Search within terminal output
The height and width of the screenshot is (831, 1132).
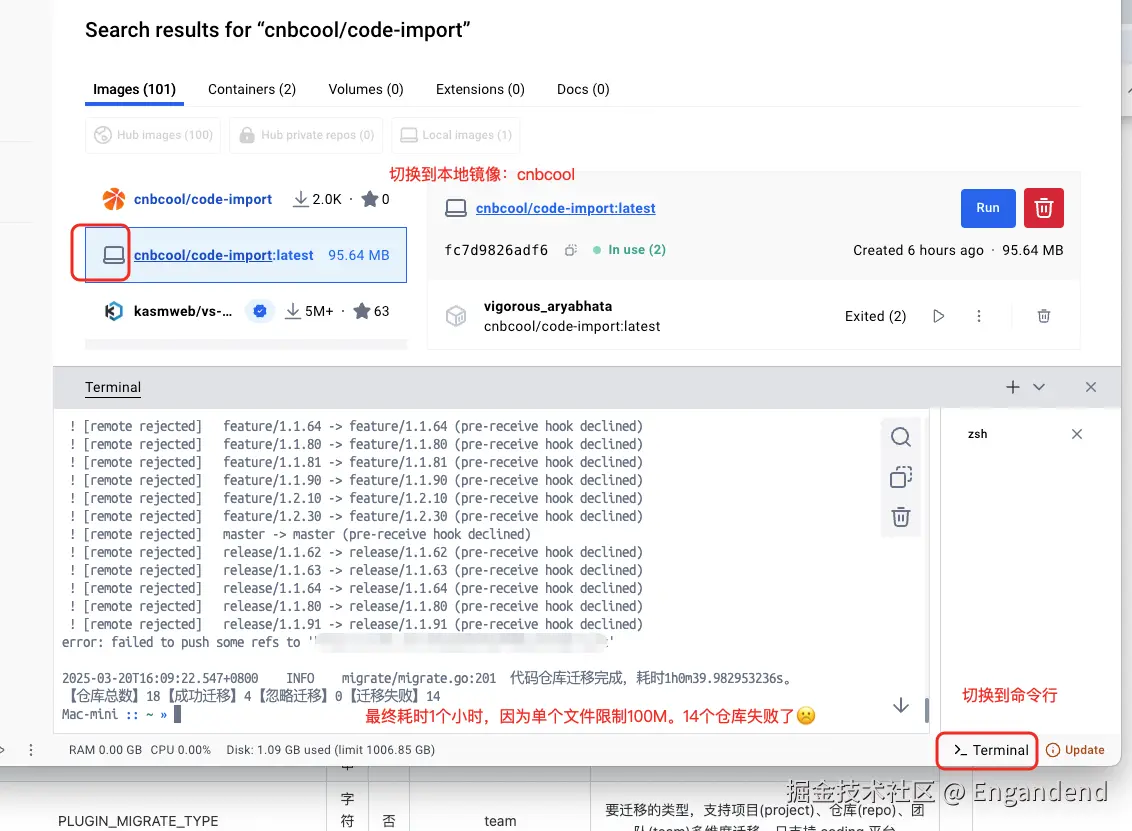900,437
